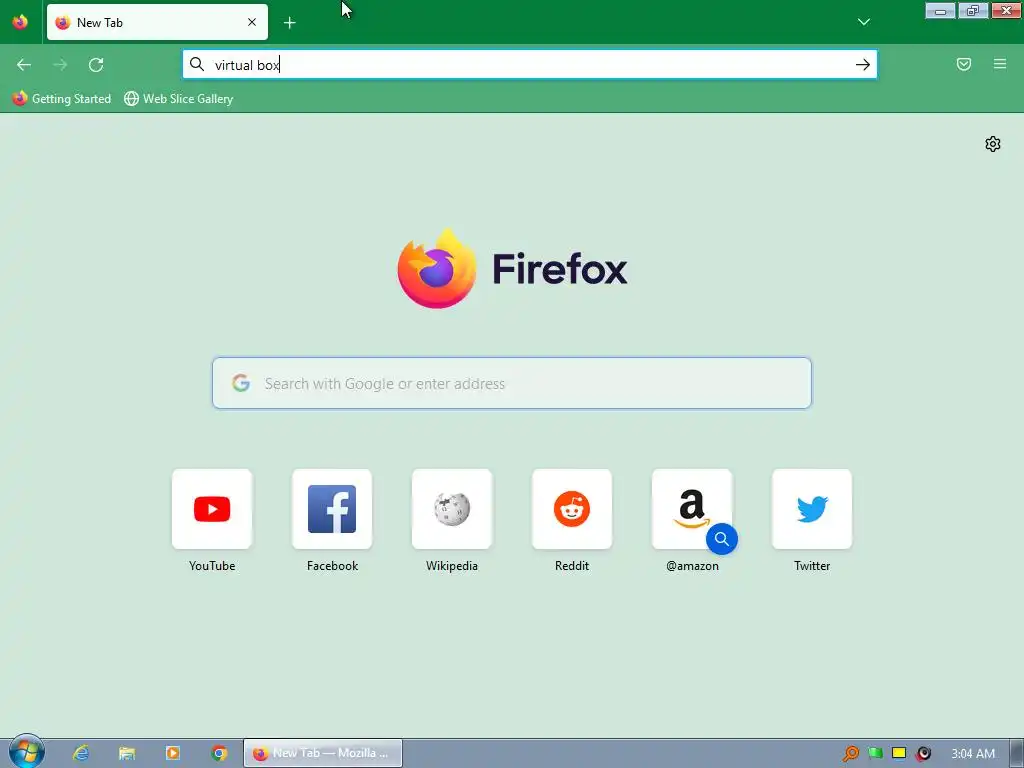Reload the current page
This screenshot has height=768, width=1024.
[96, 65]
